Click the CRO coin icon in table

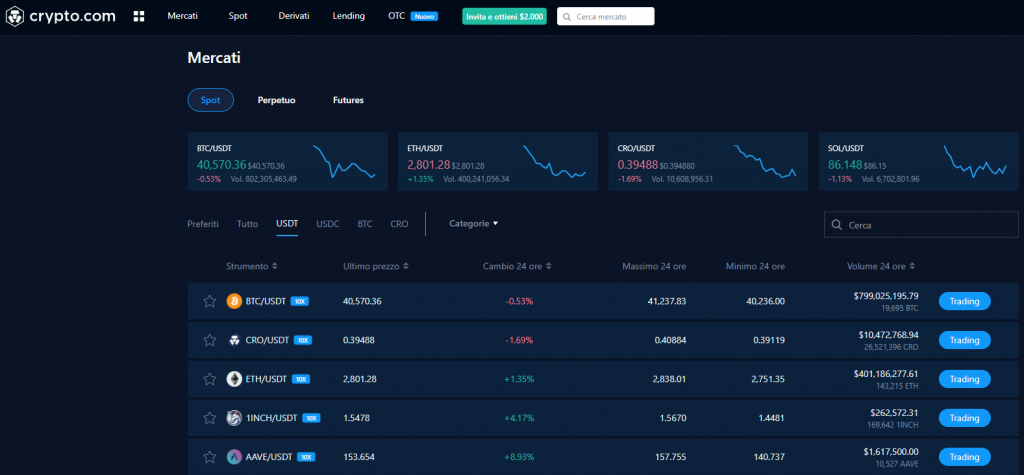(234, 340)
